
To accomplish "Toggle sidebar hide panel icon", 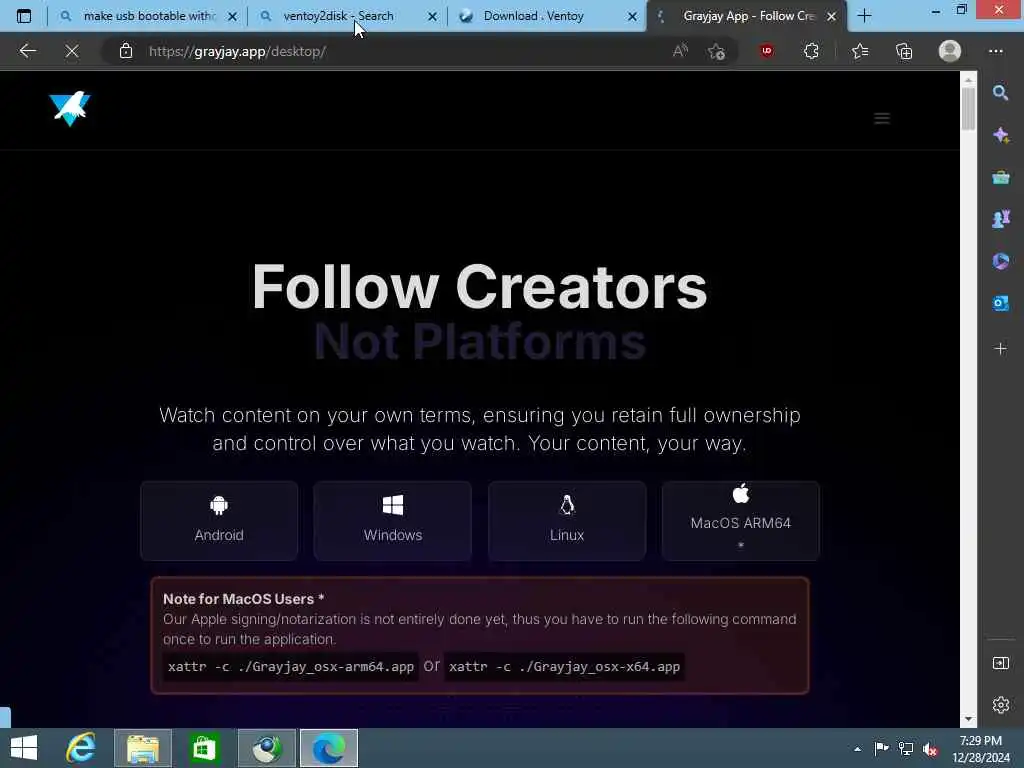I will click(1000, 664).
